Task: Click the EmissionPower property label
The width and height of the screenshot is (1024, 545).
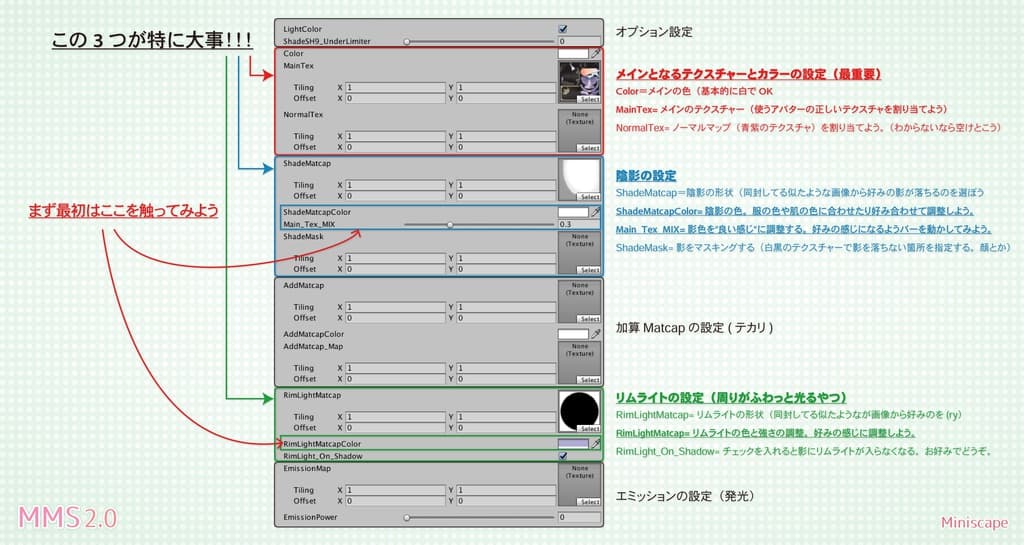Action: tap(310, 517)
